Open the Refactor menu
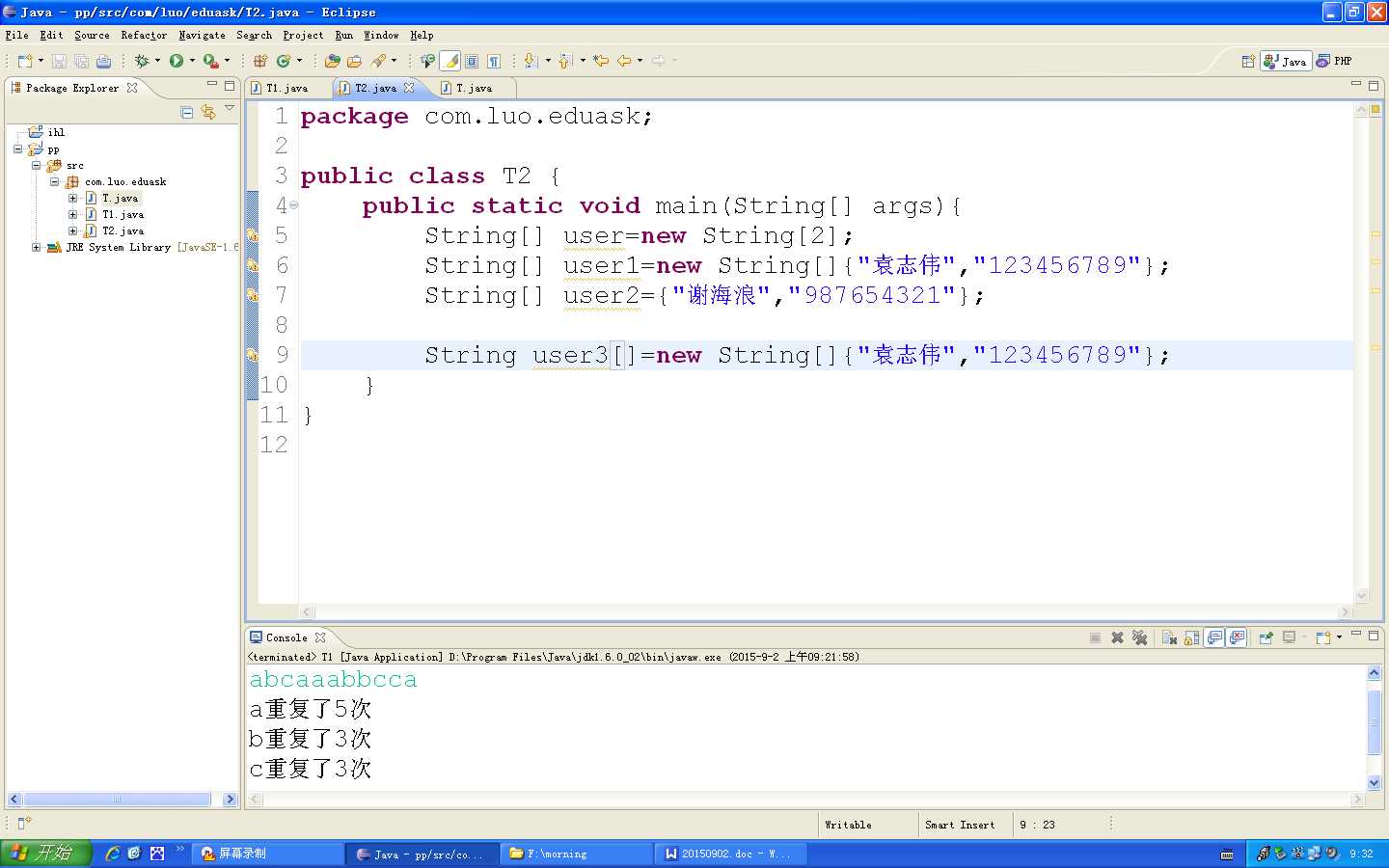Image resolution: width=1389 pixels, height=868 pixels. click(144, 35)
